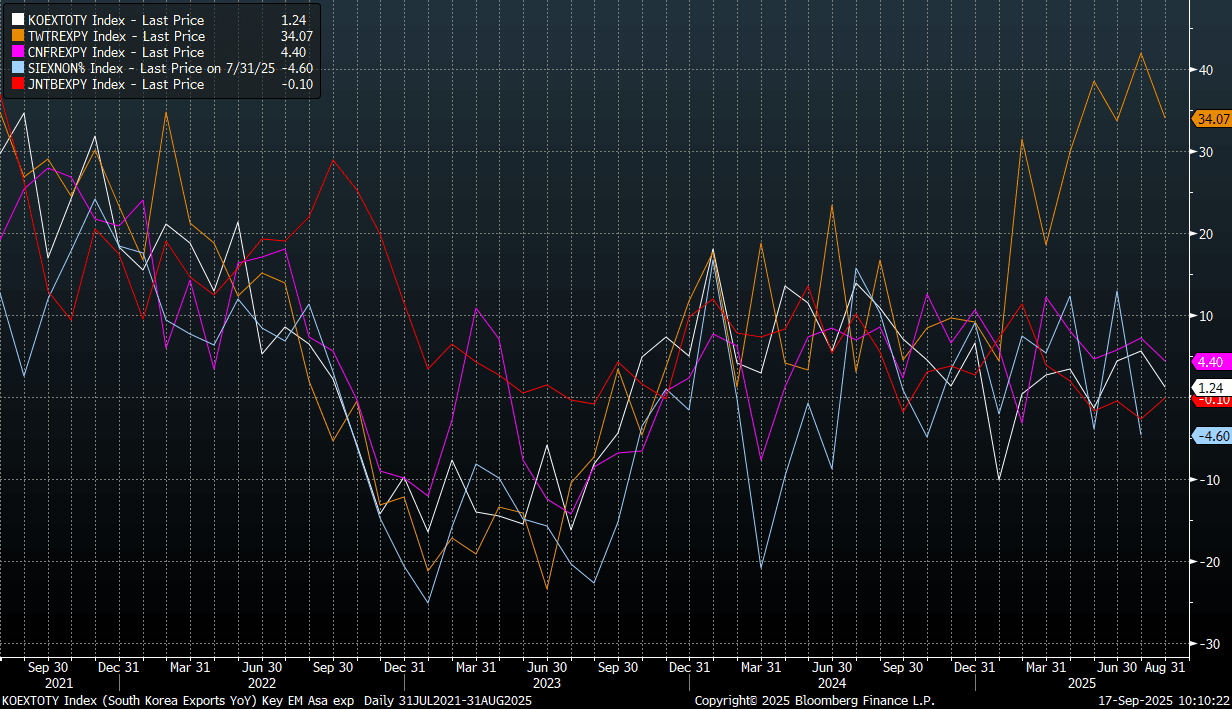Select the KOEXTOTY Index legend entry text
Image resolution: width=1232 pixels, height=709 pixels.
pyautogui.click(x=116, y=21)
